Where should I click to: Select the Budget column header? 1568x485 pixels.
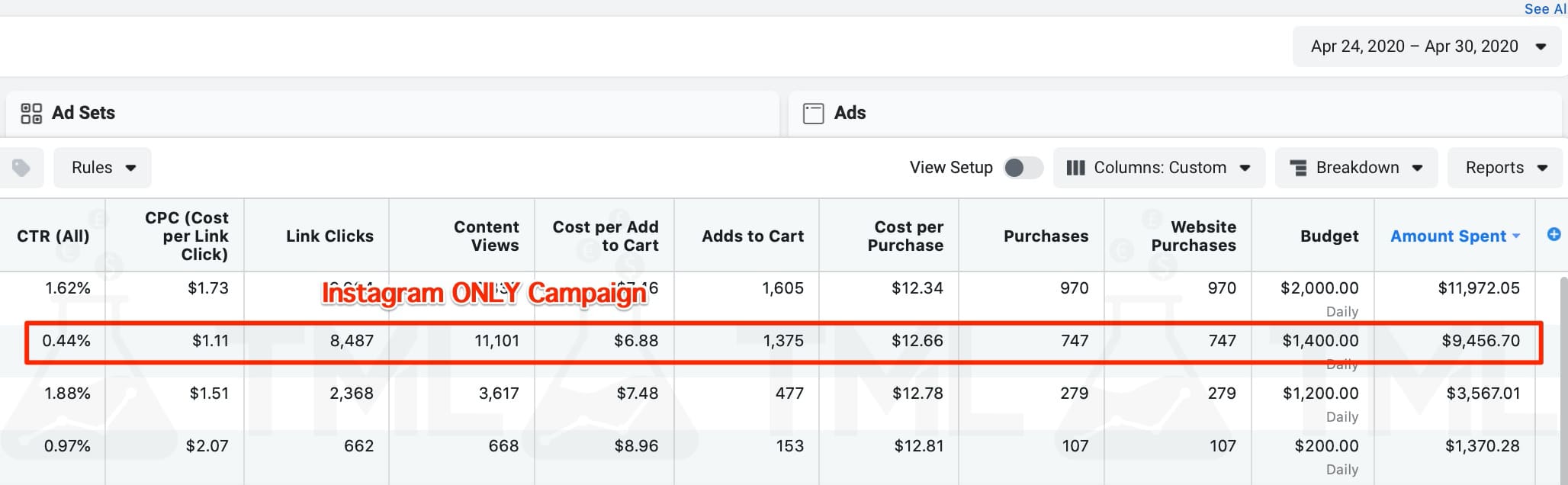1329,236
